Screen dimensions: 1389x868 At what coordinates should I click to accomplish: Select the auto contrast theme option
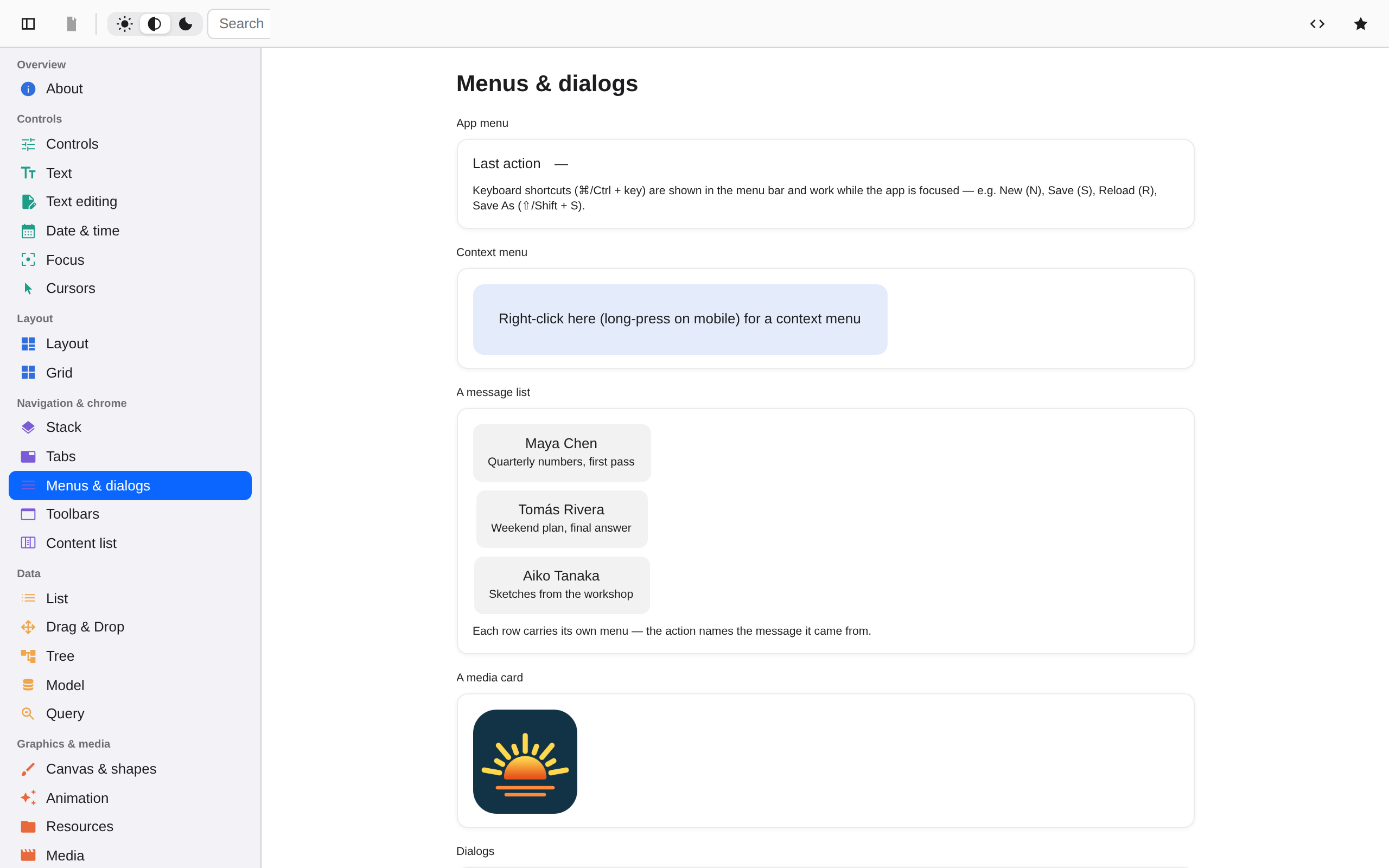(155, 23)
